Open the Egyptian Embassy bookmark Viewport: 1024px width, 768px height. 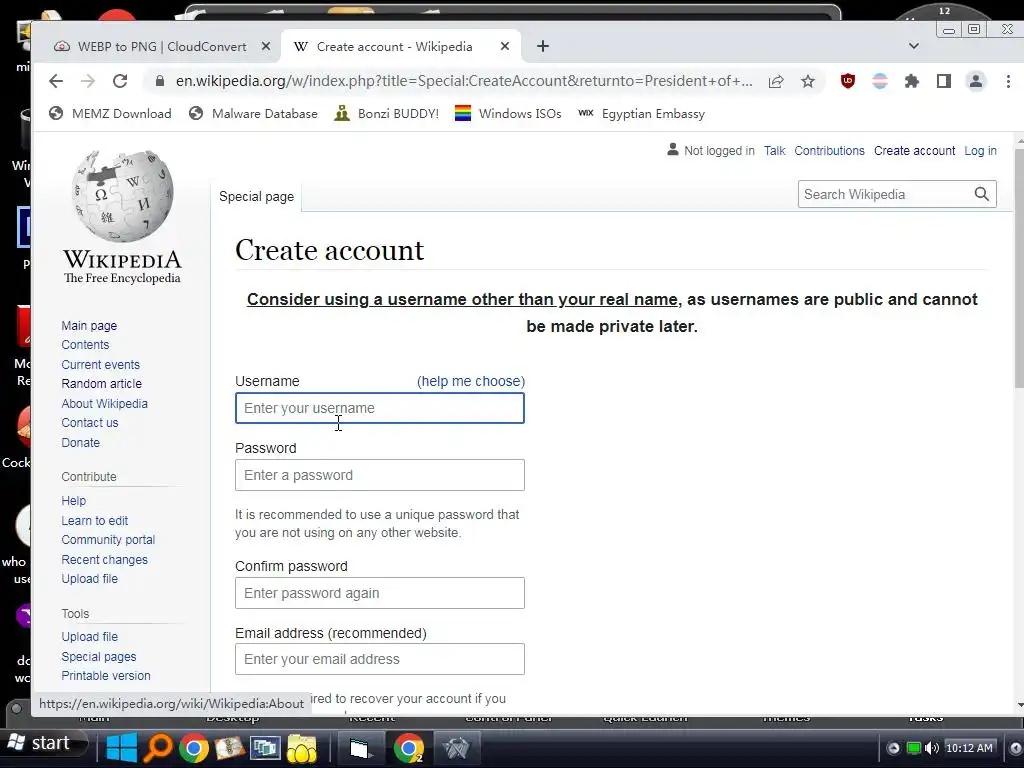[641, 114]
